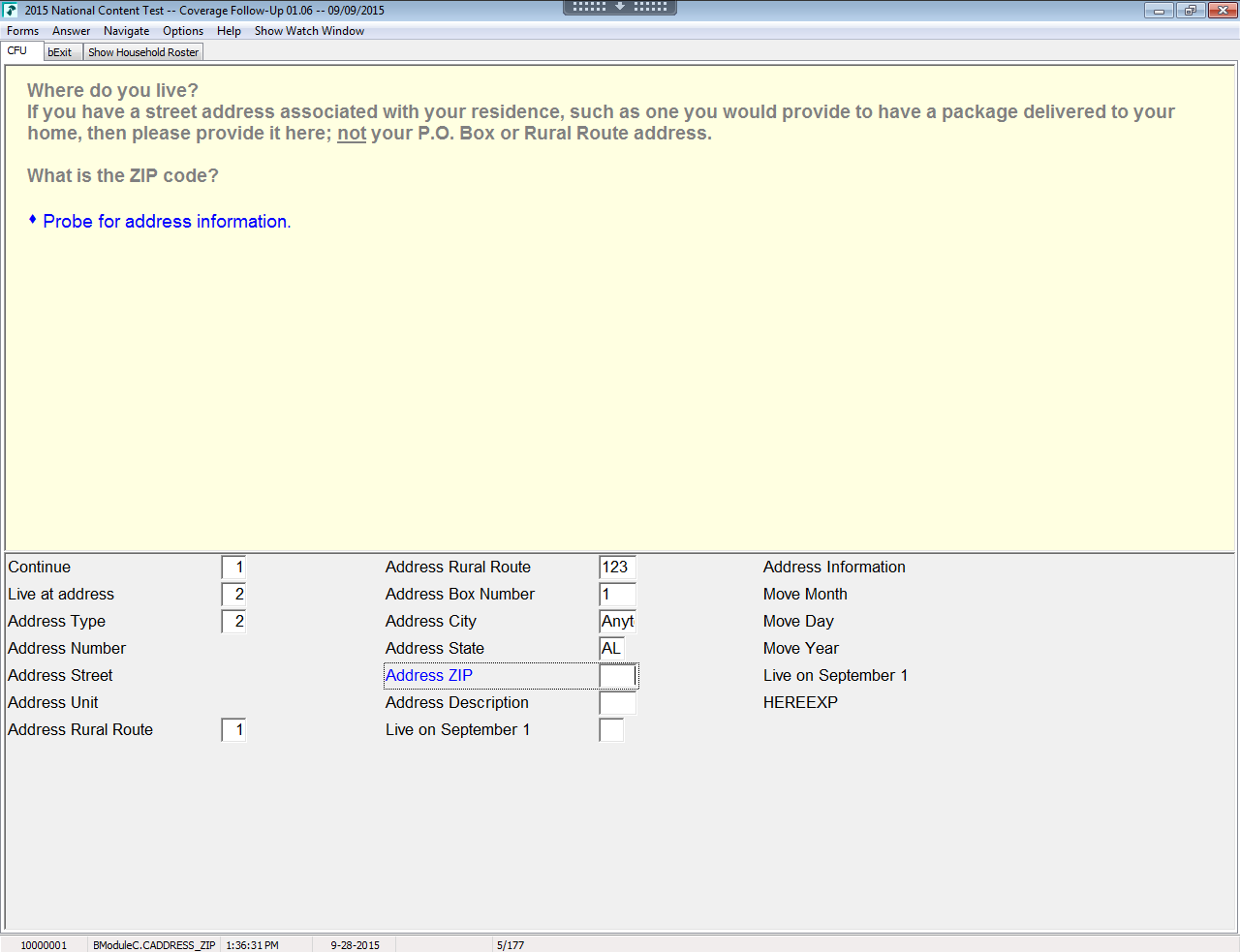Image resolution: width=1240 pixels, height=952 pixels.
Task: Click the Address State field showing AL
Action: [611, 649]
